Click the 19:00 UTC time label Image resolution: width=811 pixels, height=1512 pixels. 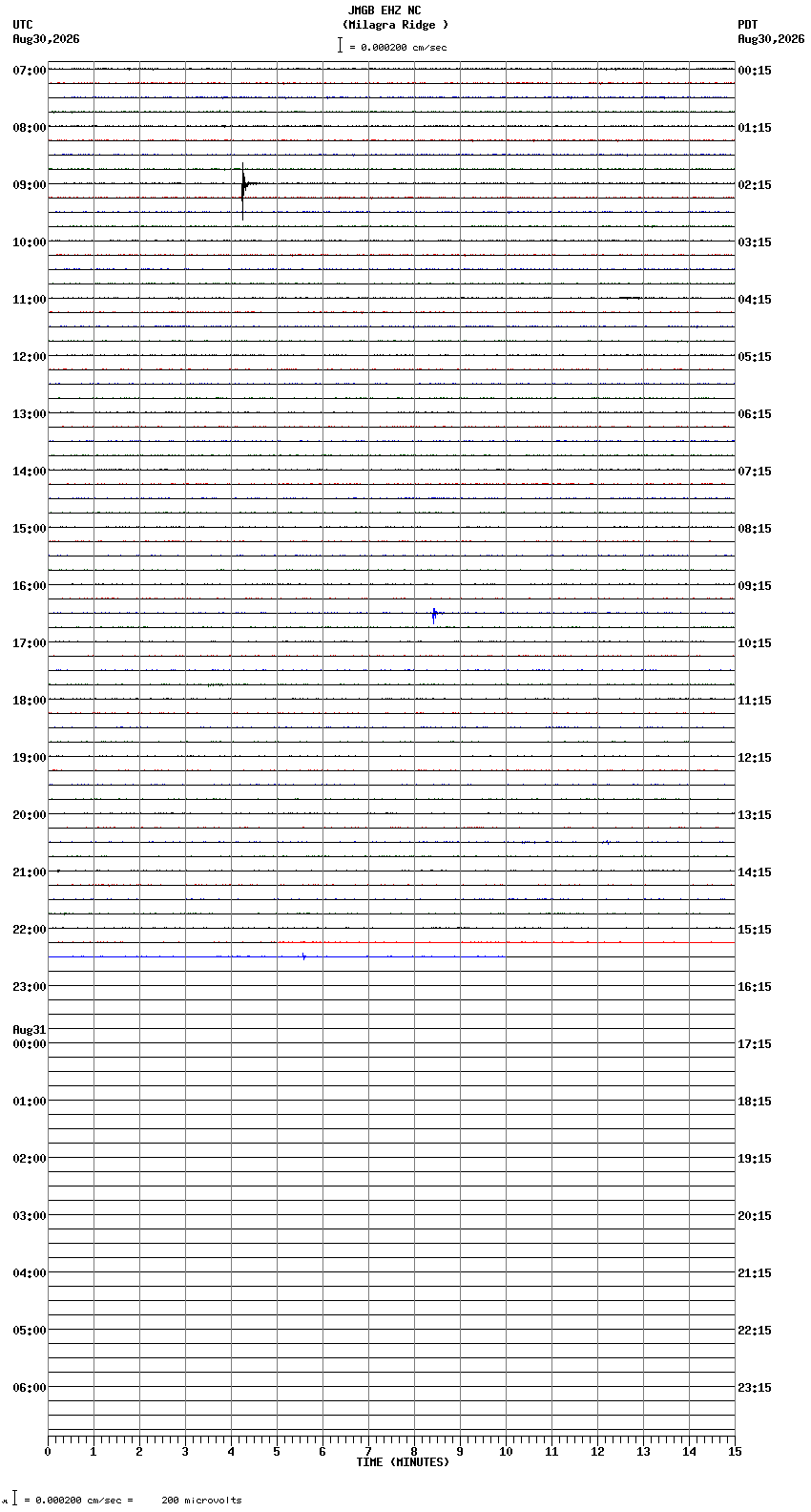tap(30, 758)
